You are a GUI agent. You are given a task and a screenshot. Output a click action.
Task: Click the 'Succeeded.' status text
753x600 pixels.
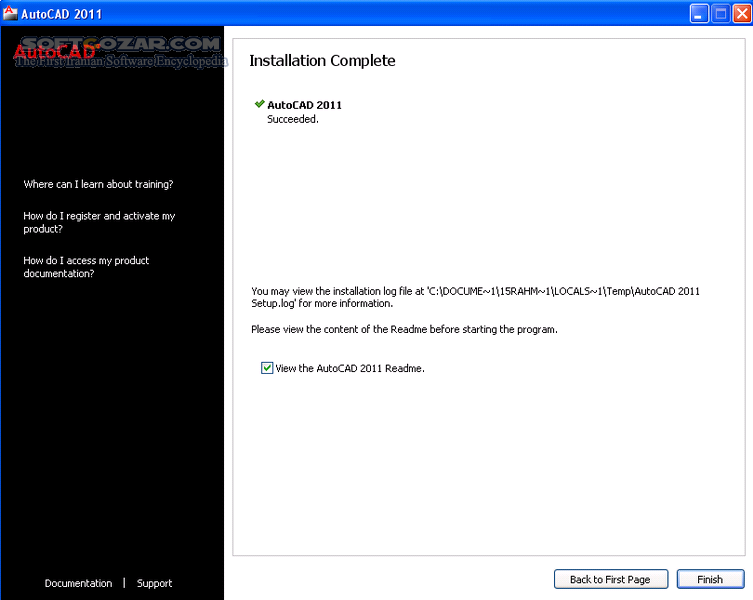click(293, 119)
